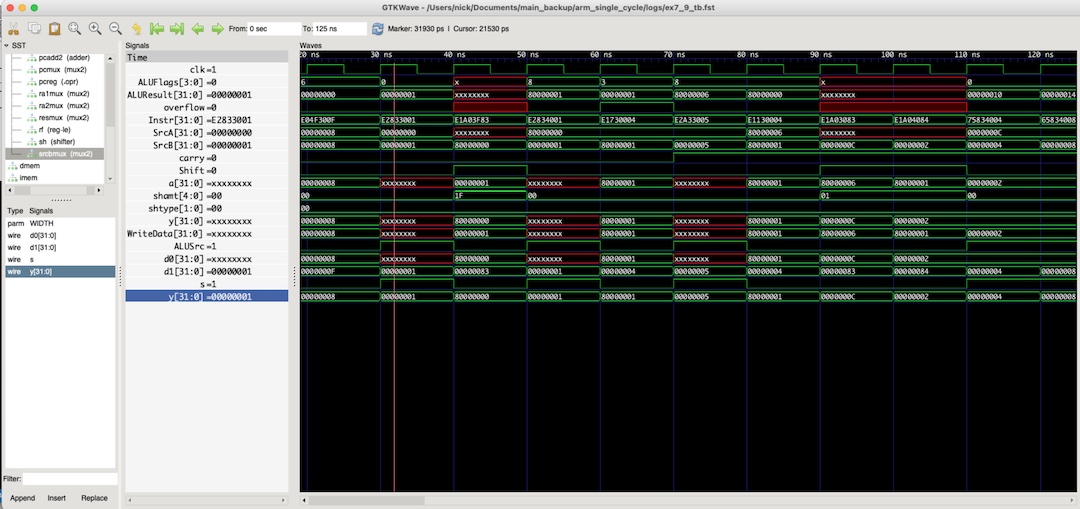Select the overflow=0 signal row
Screen dimensions: 1080x509
[x=207, y=107]
